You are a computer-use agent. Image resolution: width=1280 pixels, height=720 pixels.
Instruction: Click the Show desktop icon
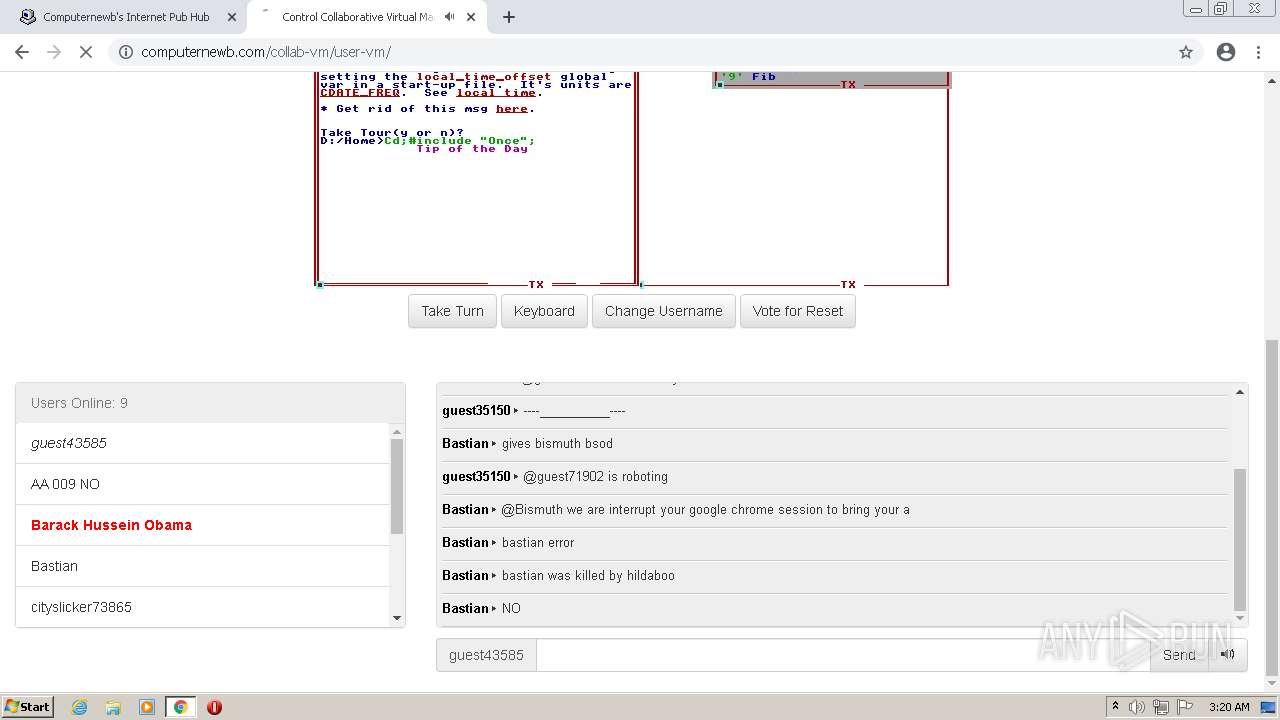pos(1269,707)
